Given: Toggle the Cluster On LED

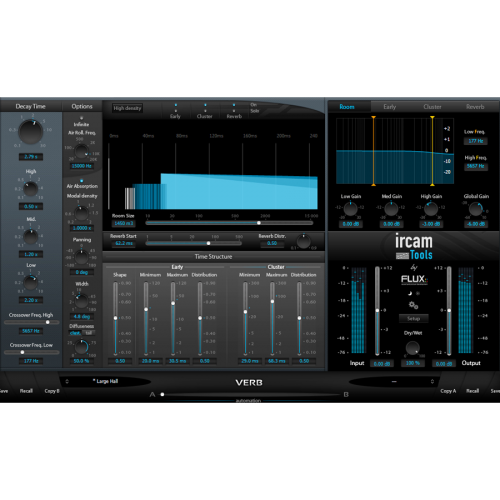Looking at the screenshot, I should pyautogui.click(x=205, y=105).
